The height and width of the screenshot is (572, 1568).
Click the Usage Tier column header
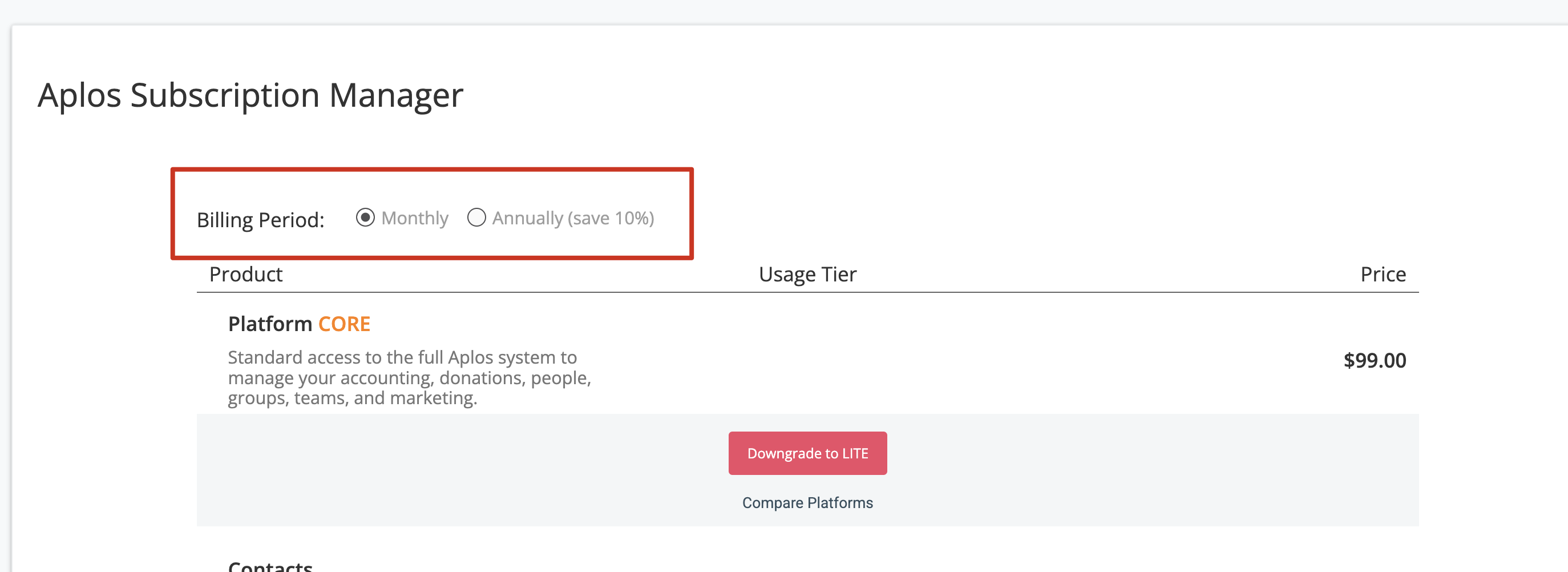tap(807, 274)
